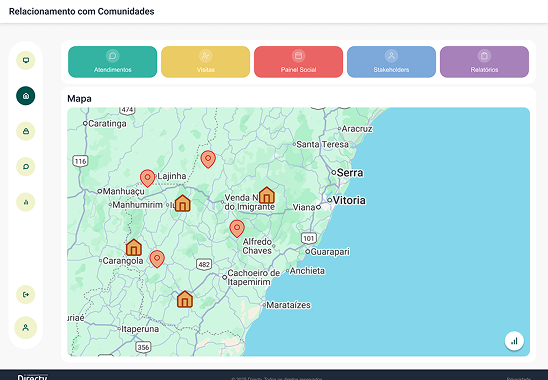The image size is (548, 380).
Task: Click the Manhuaçu city label
Action: coord(123,192)
